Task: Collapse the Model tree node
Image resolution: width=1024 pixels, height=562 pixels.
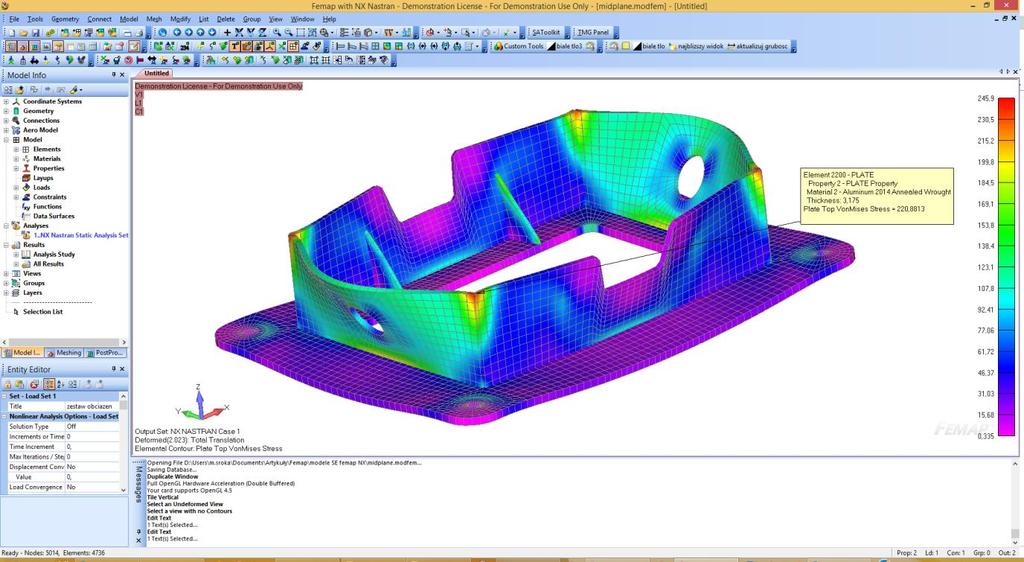Action: click(7, 140)
